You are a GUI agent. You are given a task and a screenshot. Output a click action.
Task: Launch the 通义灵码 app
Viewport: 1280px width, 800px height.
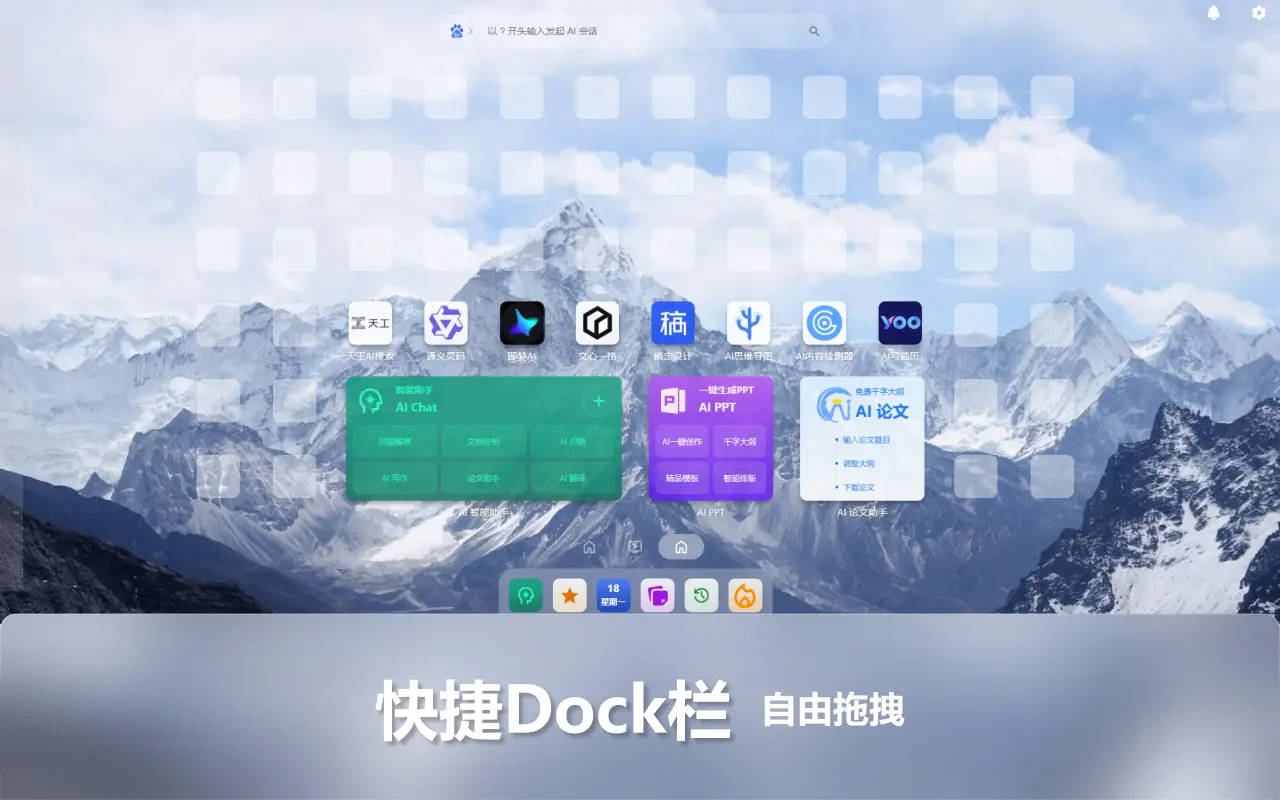(445, 322)
